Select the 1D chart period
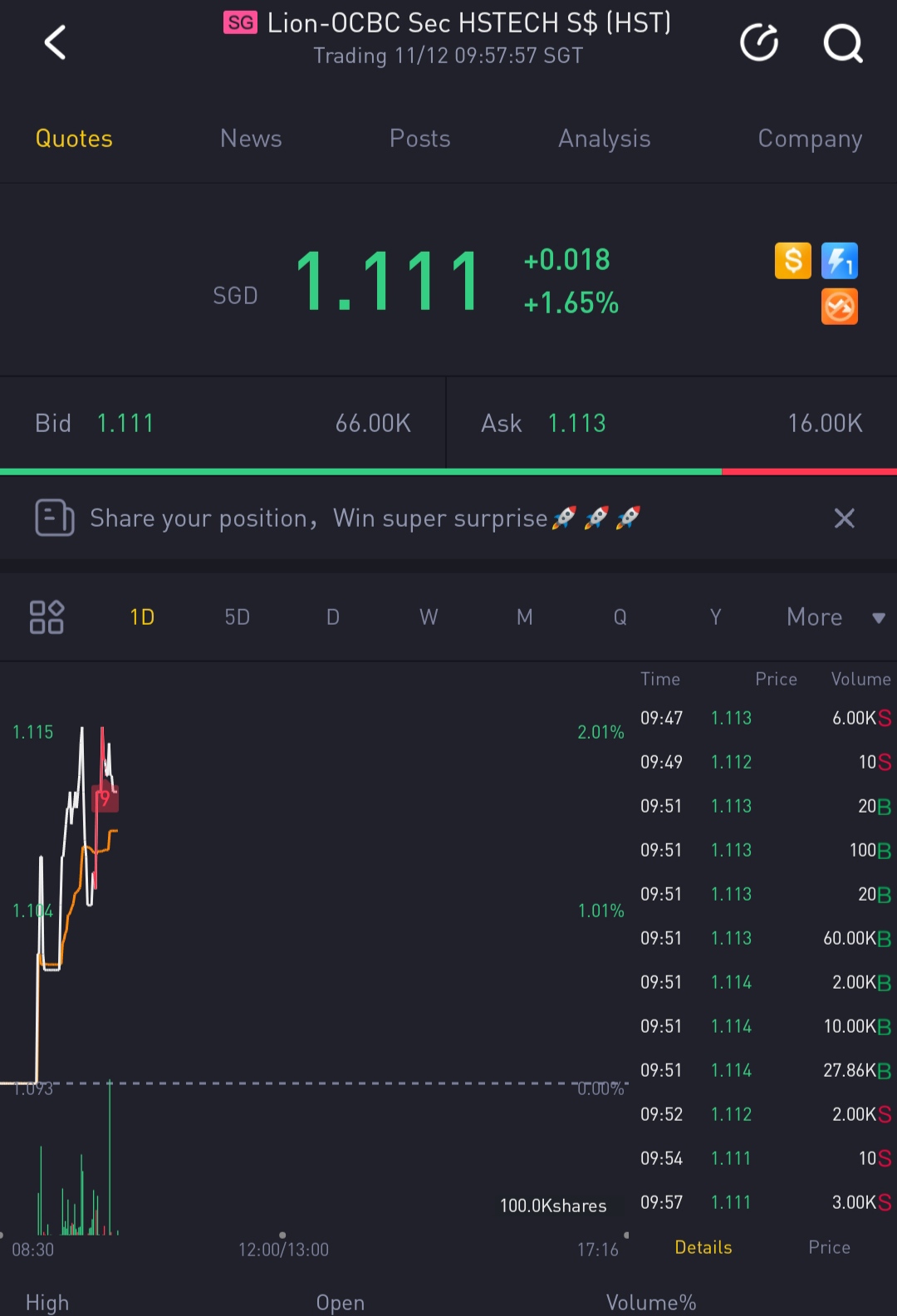This screenshot has height=1316, width=897. click(x=142, y=617)
